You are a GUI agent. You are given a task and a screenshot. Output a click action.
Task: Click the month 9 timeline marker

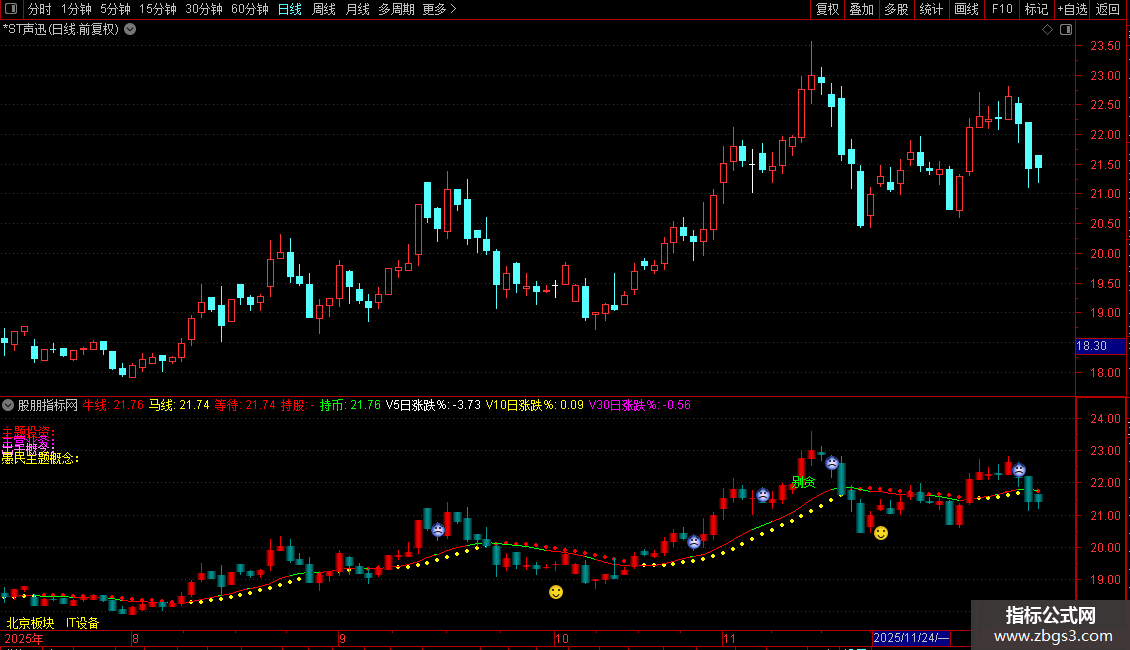[x=342, y=638]
